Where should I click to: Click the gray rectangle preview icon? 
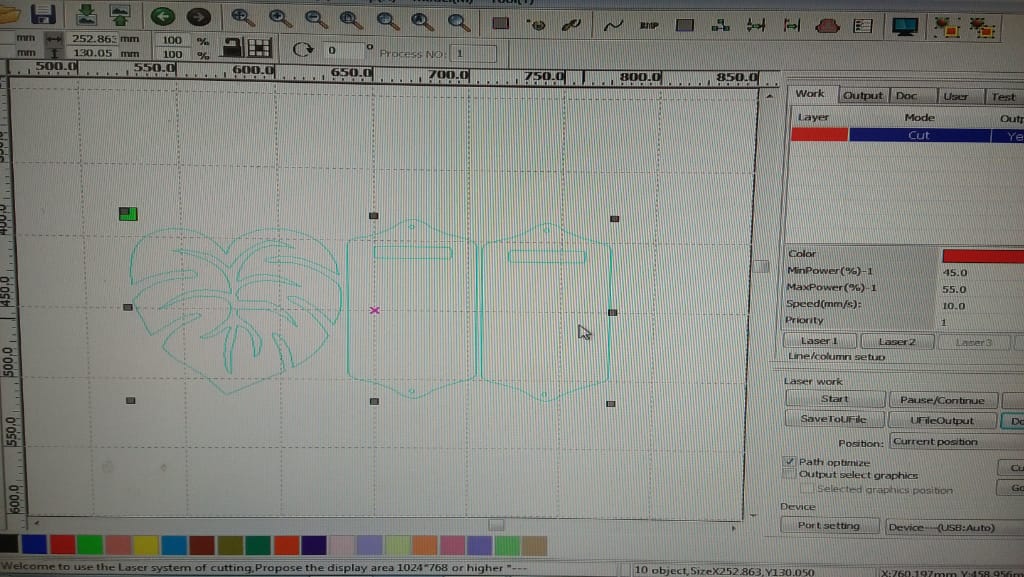pyautogui.click(x=684, y=25)
